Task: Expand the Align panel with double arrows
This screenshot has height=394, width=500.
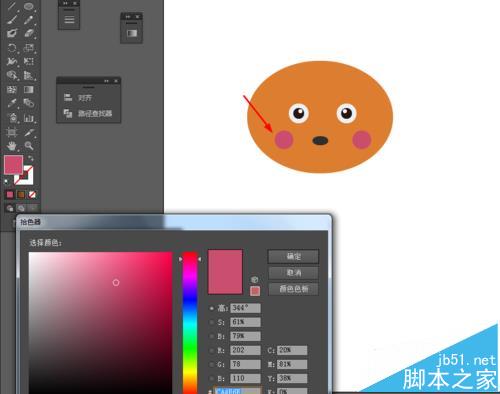Action: coord(106,81)
